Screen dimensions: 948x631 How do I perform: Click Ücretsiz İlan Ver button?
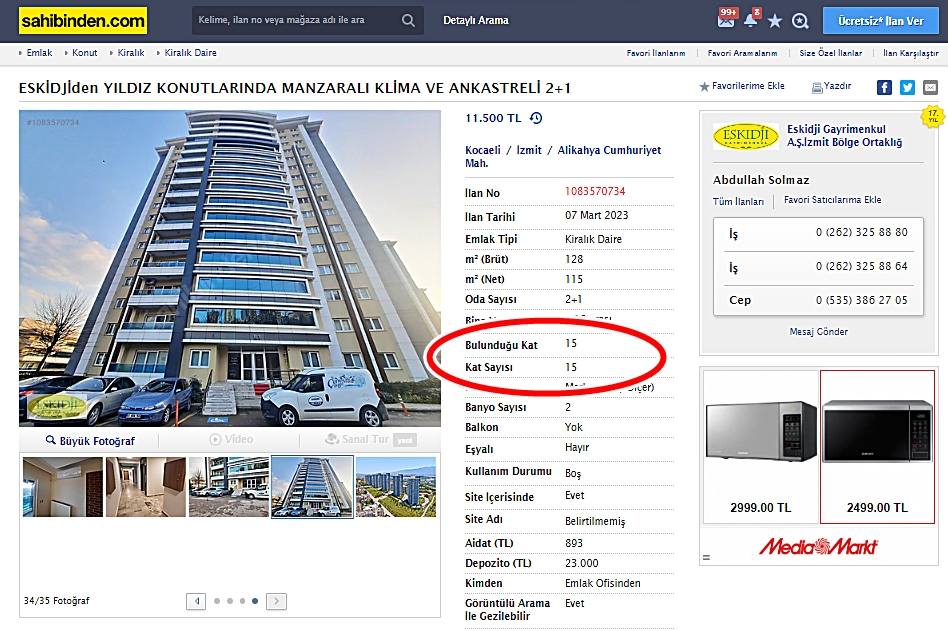point(881,21)
